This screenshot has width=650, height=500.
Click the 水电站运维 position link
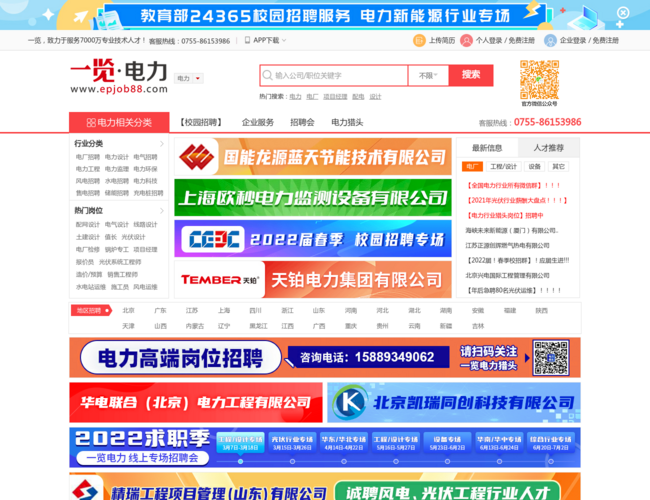91,287
